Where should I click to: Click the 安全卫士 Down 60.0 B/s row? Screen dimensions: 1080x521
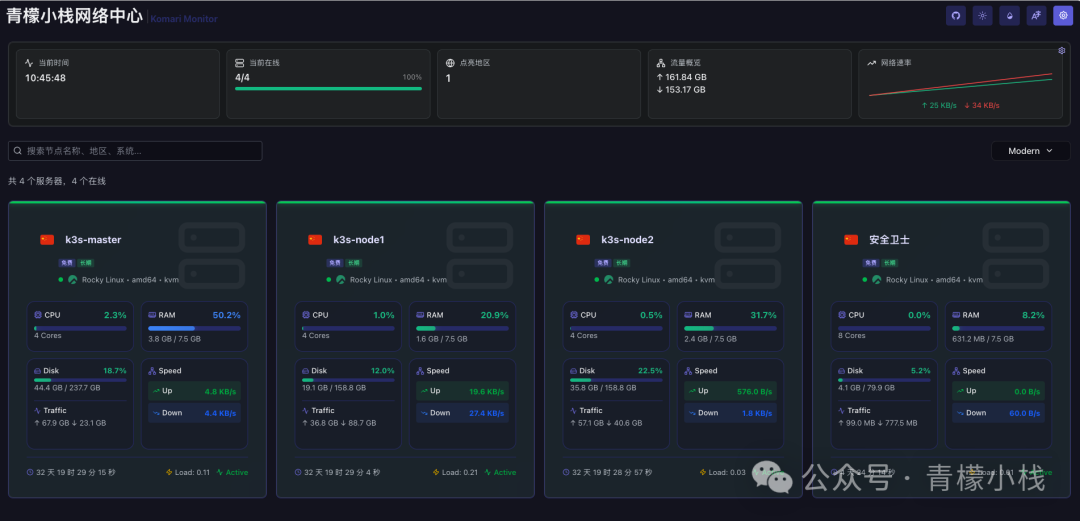(x=998, y=413)
